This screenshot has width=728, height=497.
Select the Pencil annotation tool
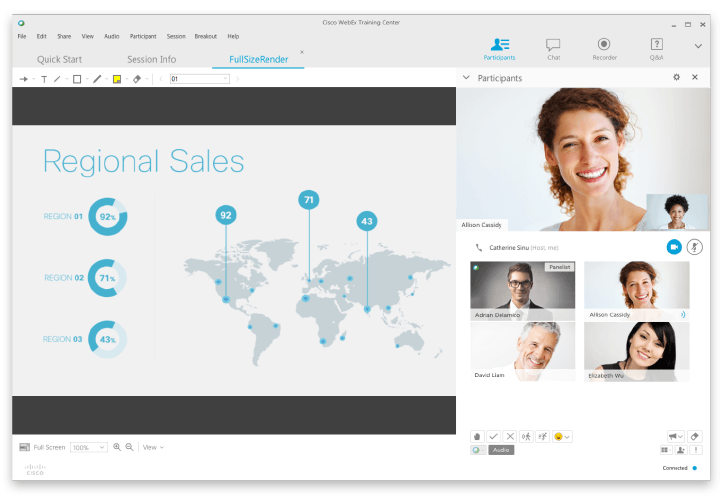97,79
